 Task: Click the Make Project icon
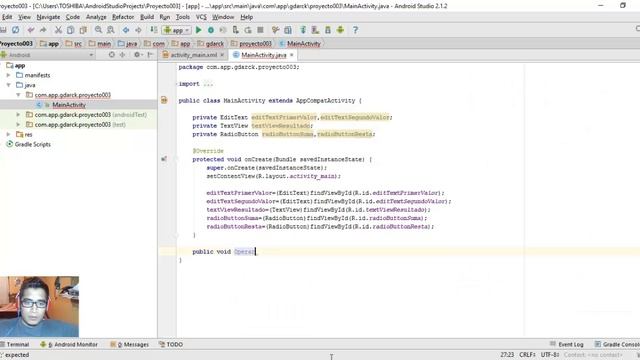(x=153, y=30)
